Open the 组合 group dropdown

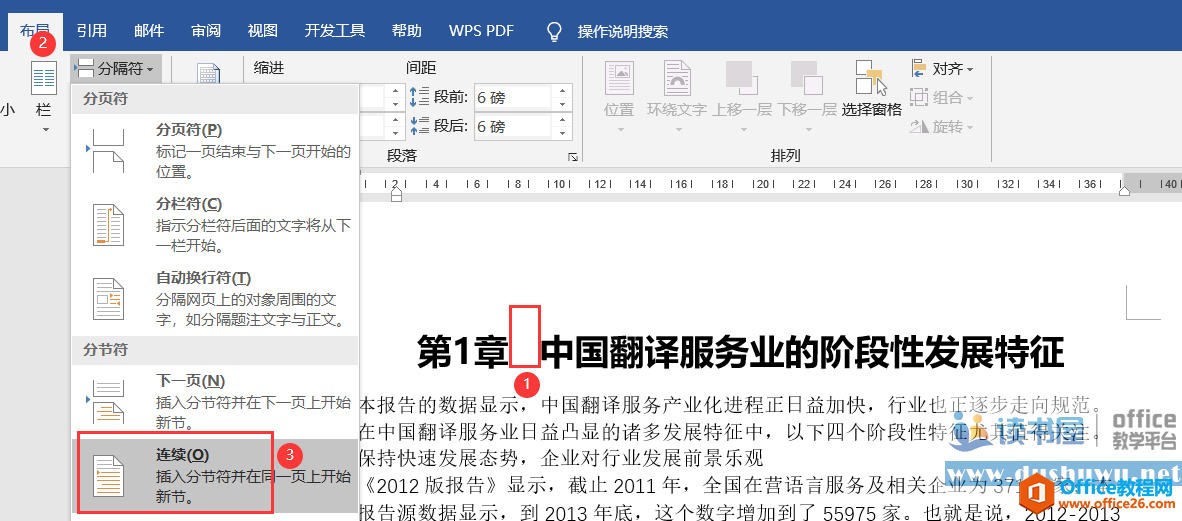point(942,98)
